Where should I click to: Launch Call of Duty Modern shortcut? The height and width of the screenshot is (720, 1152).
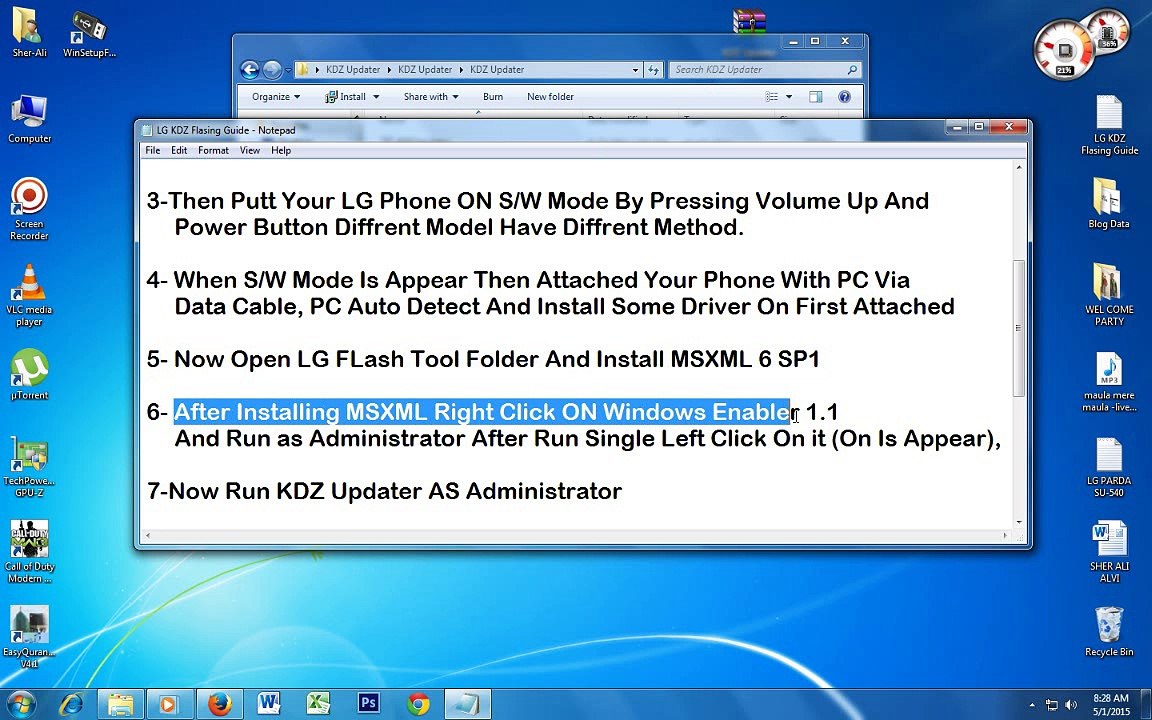click(x=29, y=552)
